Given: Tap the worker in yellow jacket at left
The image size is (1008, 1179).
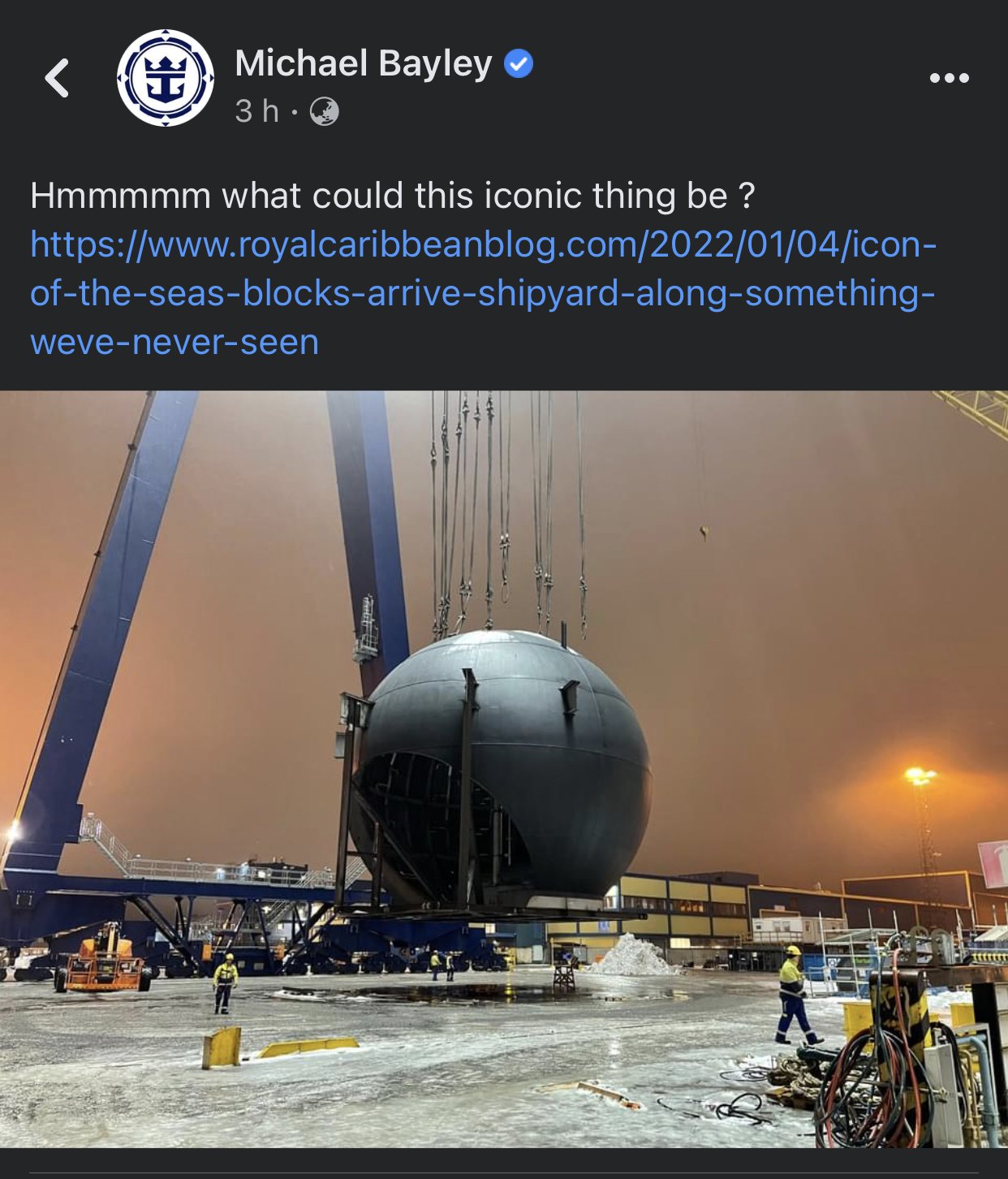Looking at the screenshot, I should [x=225, y=983].
